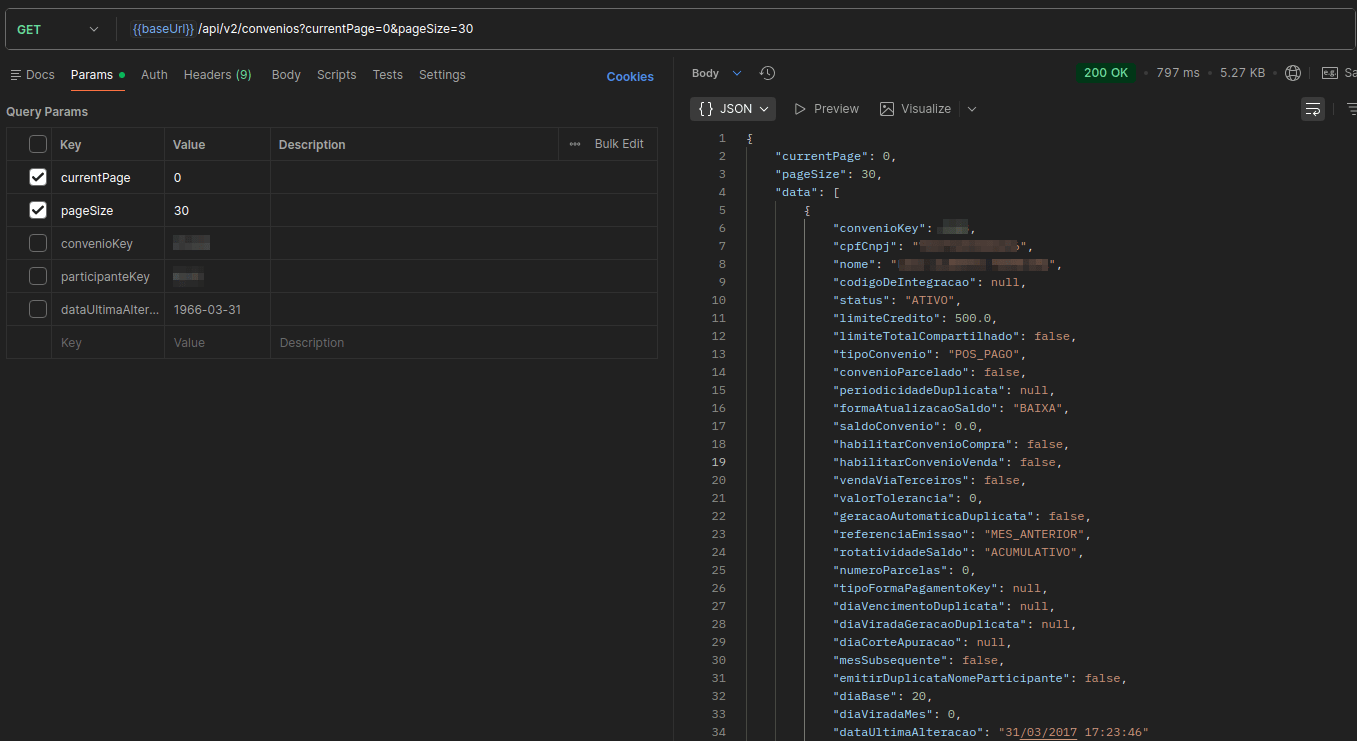The image size is (1357, 741).
Task: Open the Headers (9) tab
Action: pos(217,75)
